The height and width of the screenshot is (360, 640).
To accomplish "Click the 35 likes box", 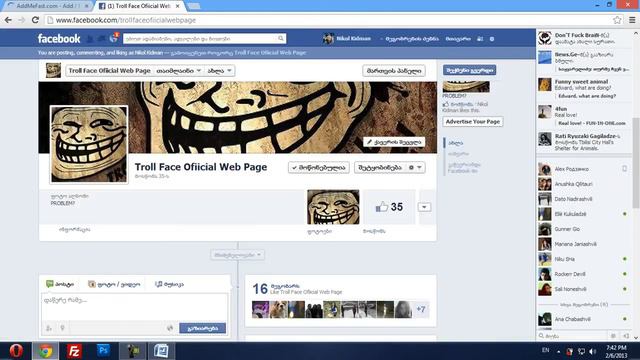I will (389, 207).
